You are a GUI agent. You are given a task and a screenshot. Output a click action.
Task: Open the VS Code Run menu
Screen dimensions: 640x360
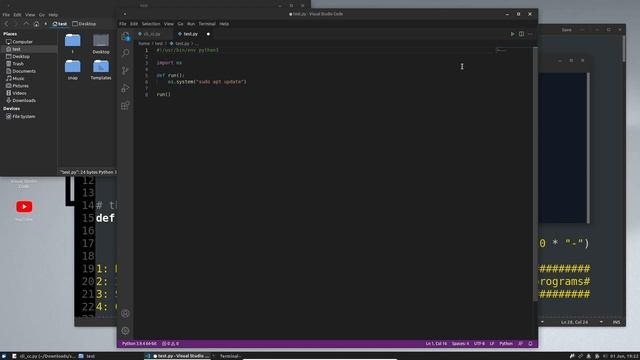pyautogui.click(x=191, y=24)
